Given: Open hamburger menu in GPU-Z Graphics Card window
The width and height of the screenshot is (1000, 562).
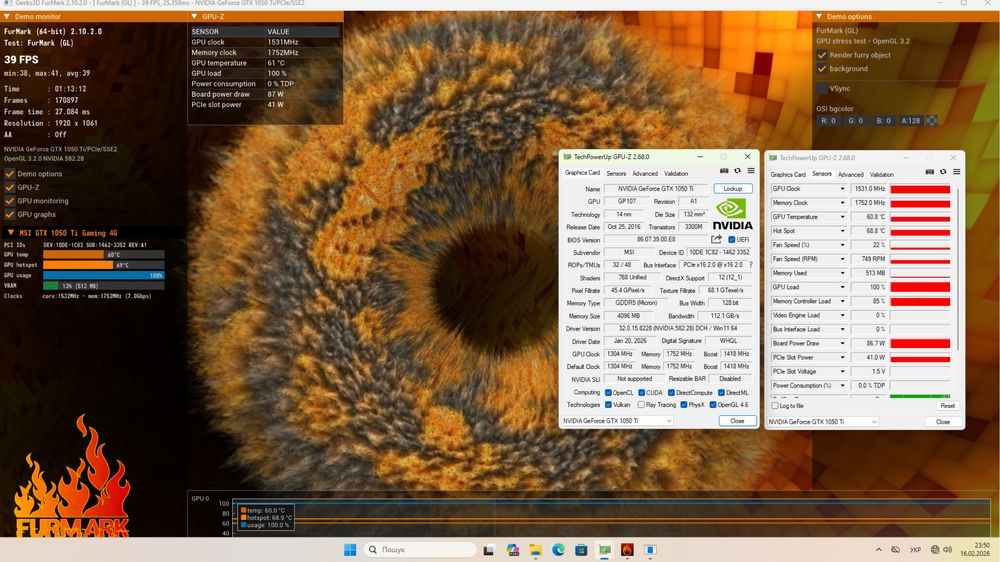Looking at the screenshot, I should [x=751, y=171].
